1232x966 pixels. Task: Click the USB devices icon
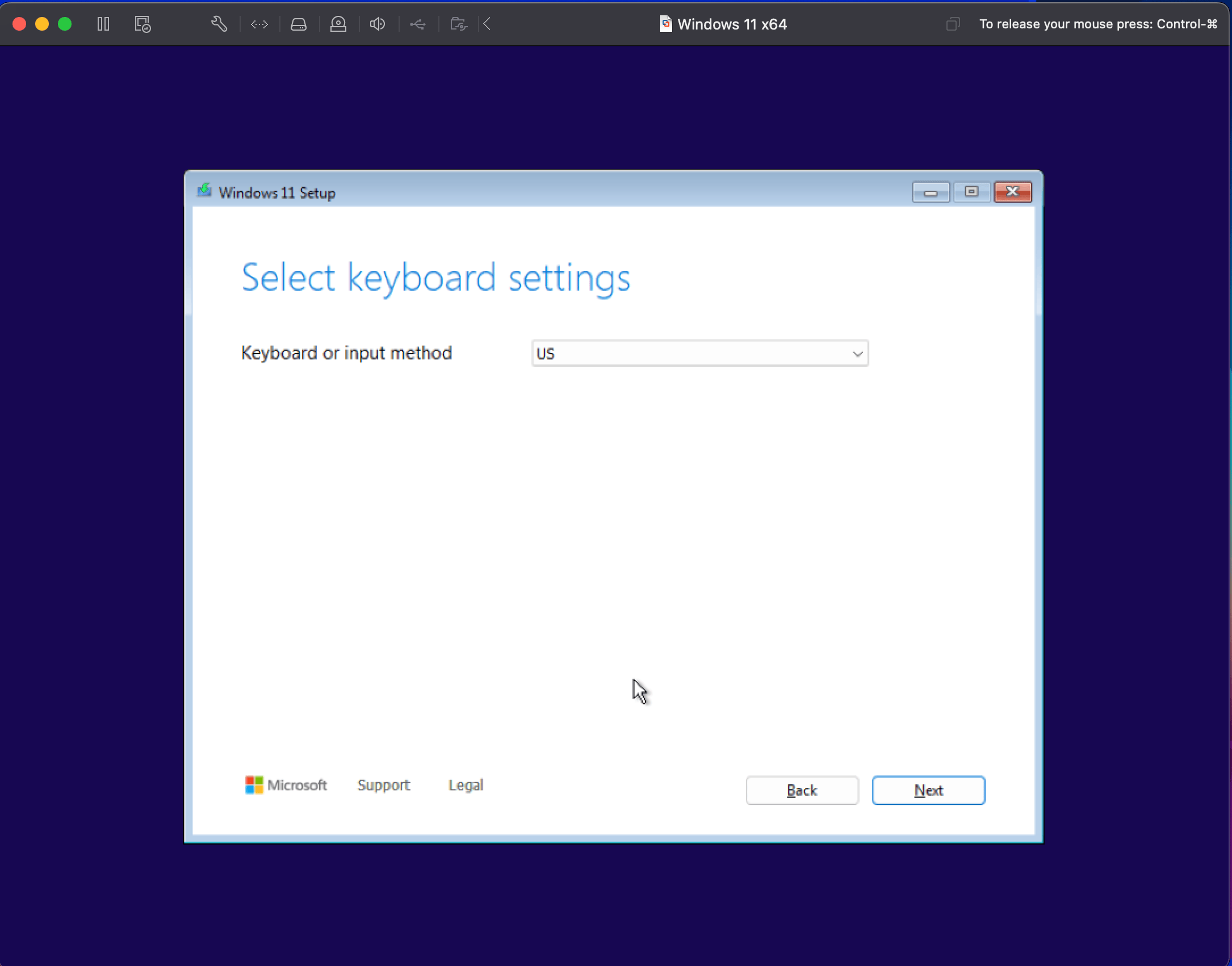tap(418, 24)
